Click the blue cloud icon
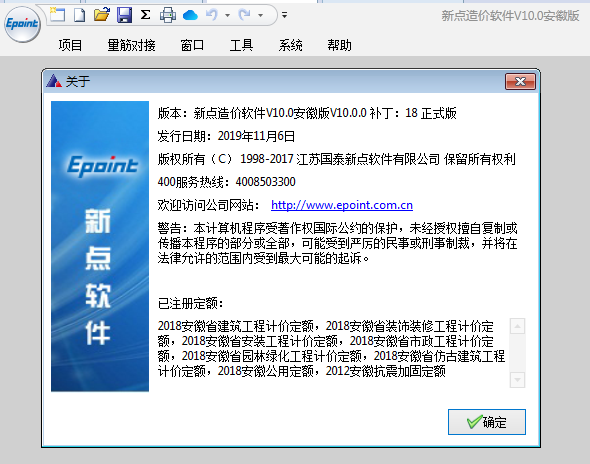 [x=190, y=15]
